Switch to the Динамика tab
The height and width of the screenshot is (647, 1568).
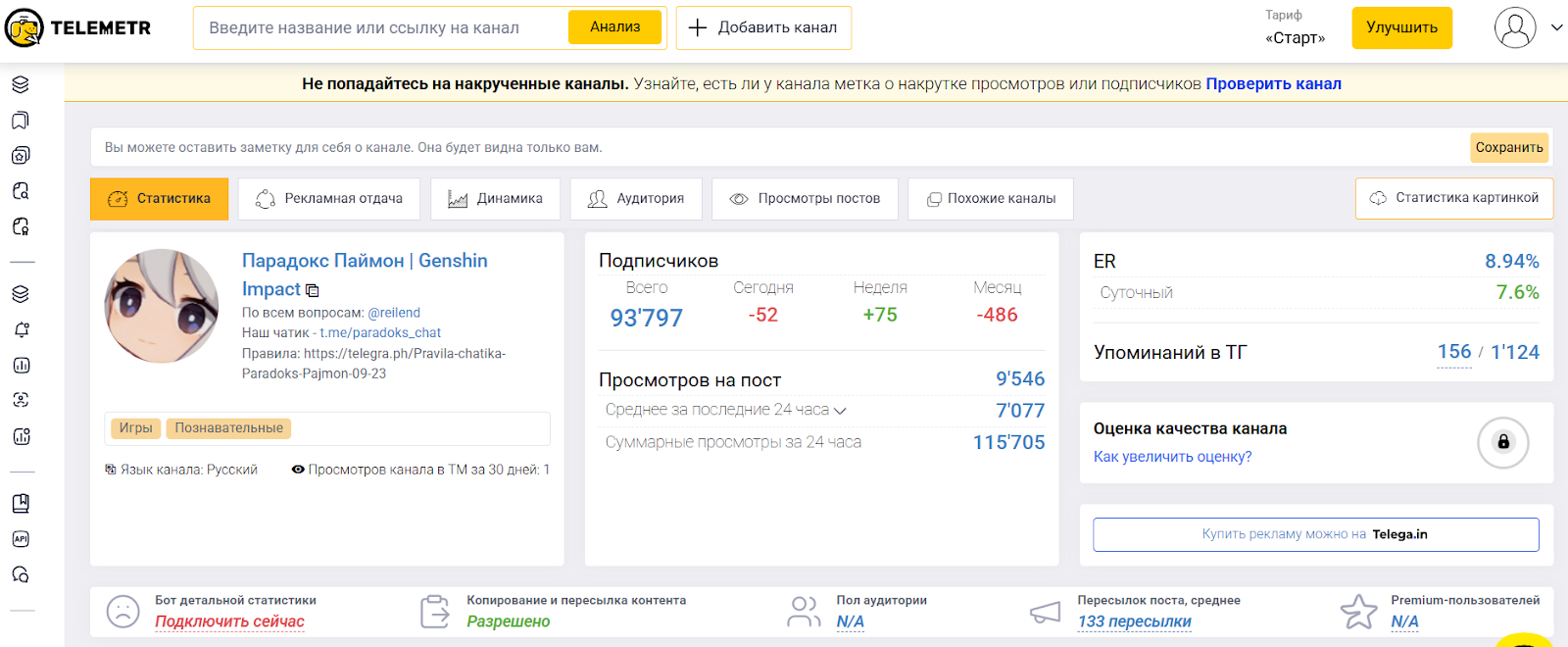tap(496, 199)
